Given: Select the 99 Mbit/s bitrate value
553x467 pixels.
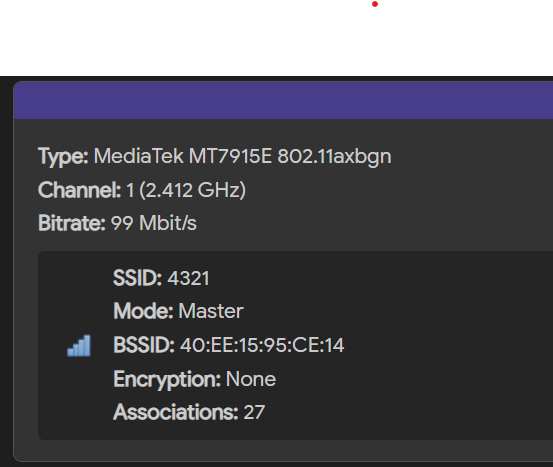Looking at the screenshot, I should tap(154, 223).
